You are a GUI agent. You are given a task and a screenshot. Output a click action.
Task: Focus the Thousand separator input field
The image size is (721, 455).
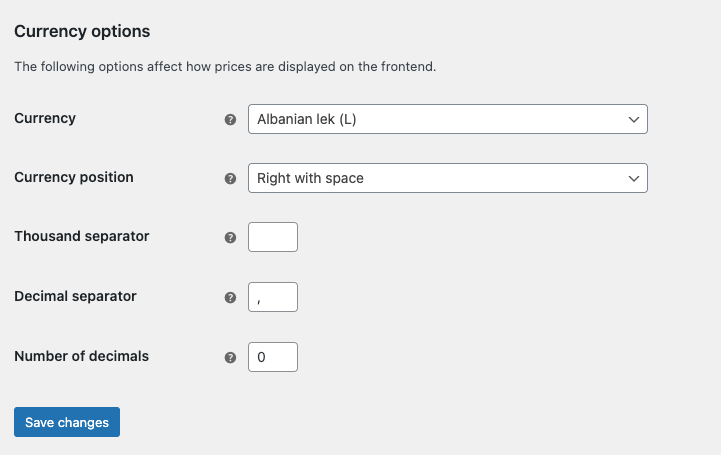click(273, 237)
